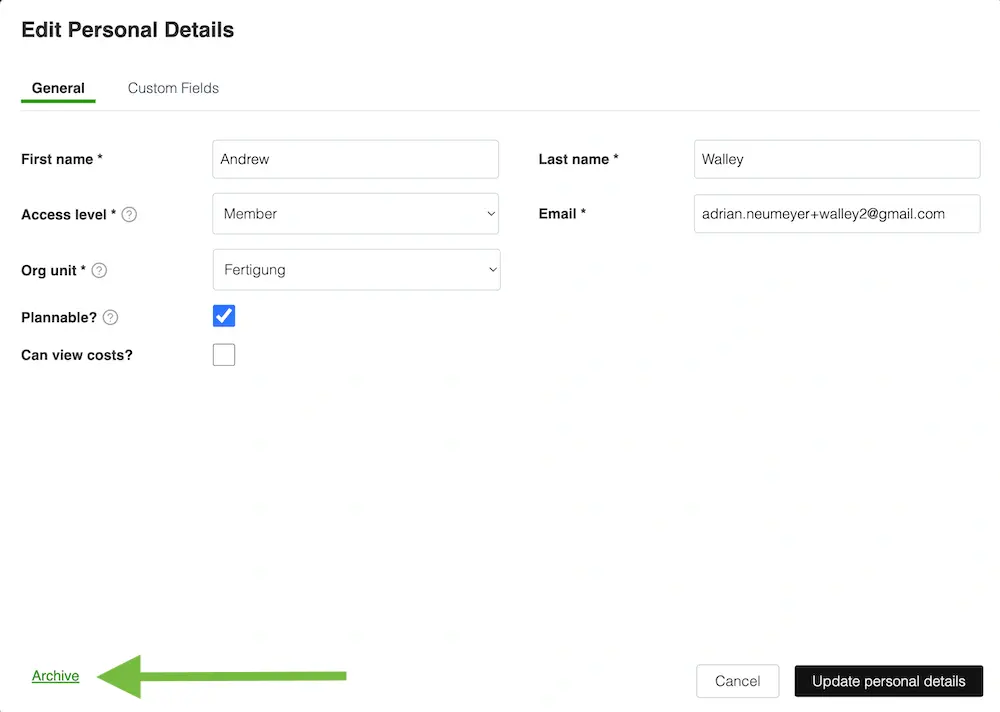
Task: Click the chevron on the Member selector
Action: 491,213
